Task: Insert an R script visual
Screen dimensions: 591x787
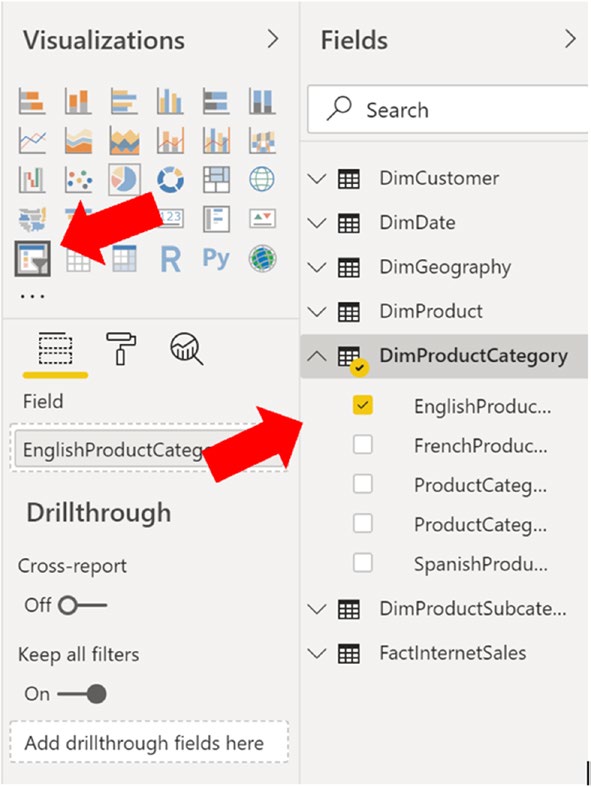Action: coord(170,259)
